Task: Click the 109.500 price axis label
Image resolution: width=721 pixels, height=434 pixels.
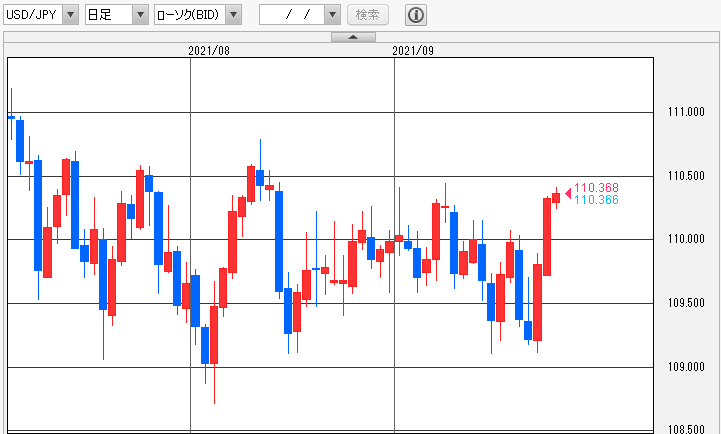Action: (686, 303)
